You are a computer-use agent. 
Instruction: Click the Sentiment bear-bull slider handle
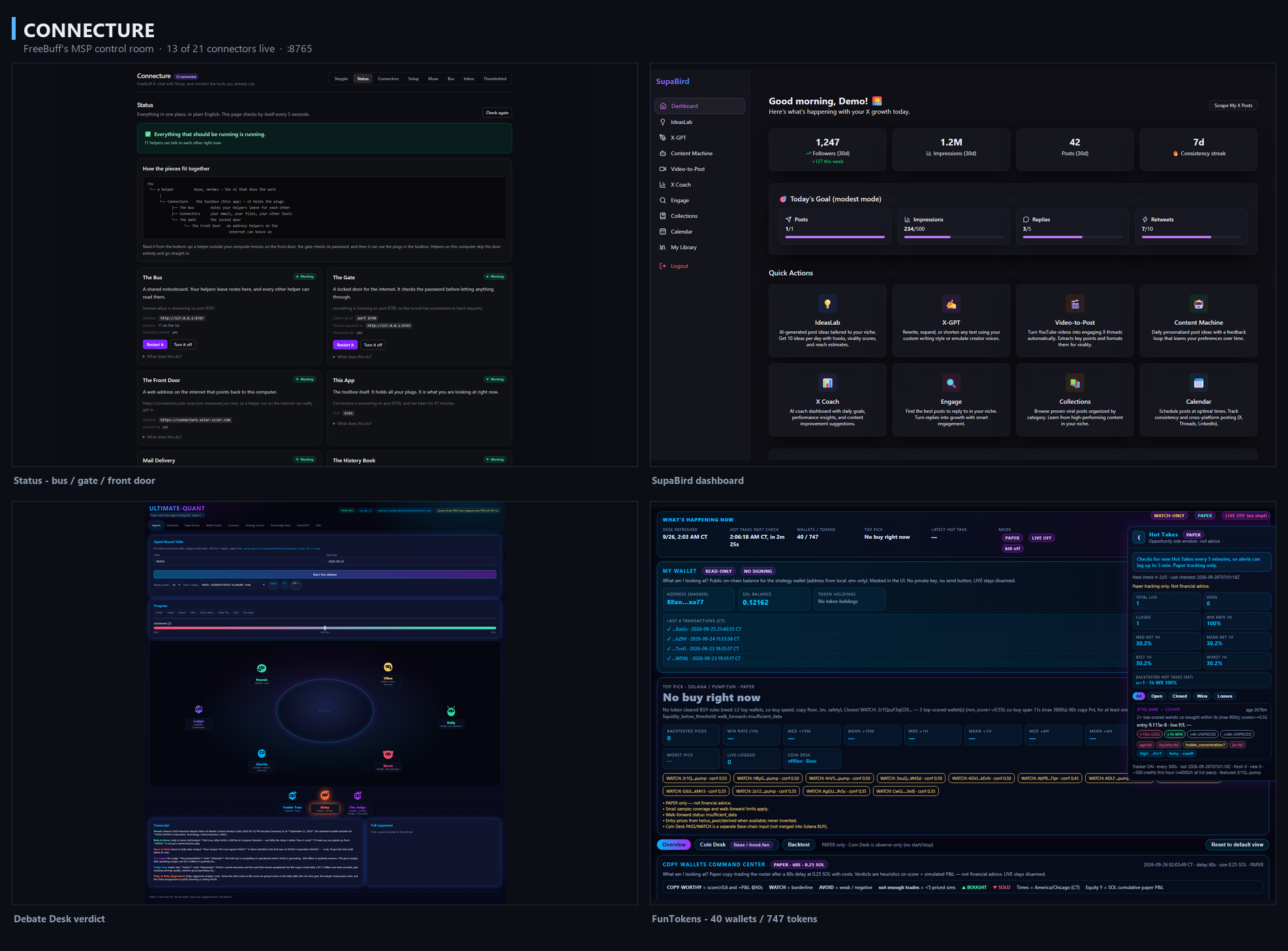(325, 628)
